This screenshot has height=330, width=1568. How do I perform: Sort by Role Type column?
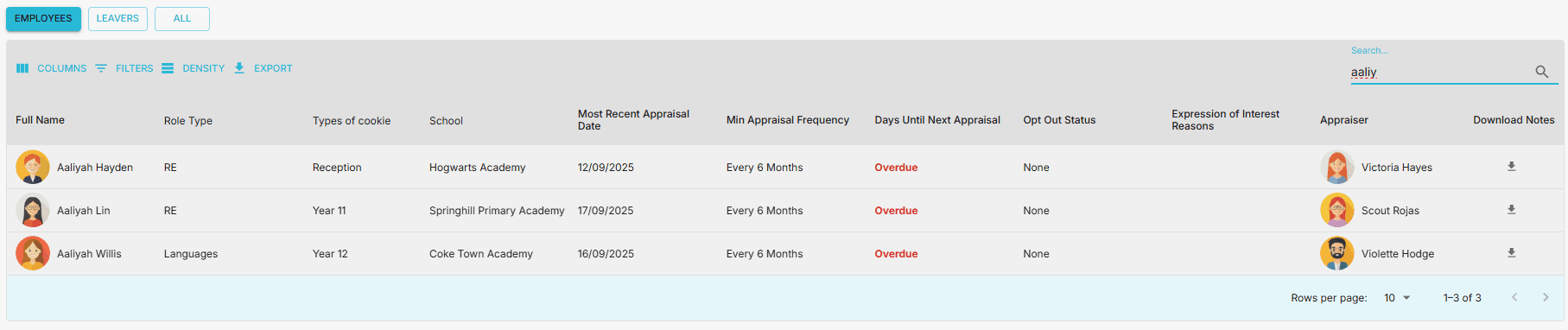point(188,121)
